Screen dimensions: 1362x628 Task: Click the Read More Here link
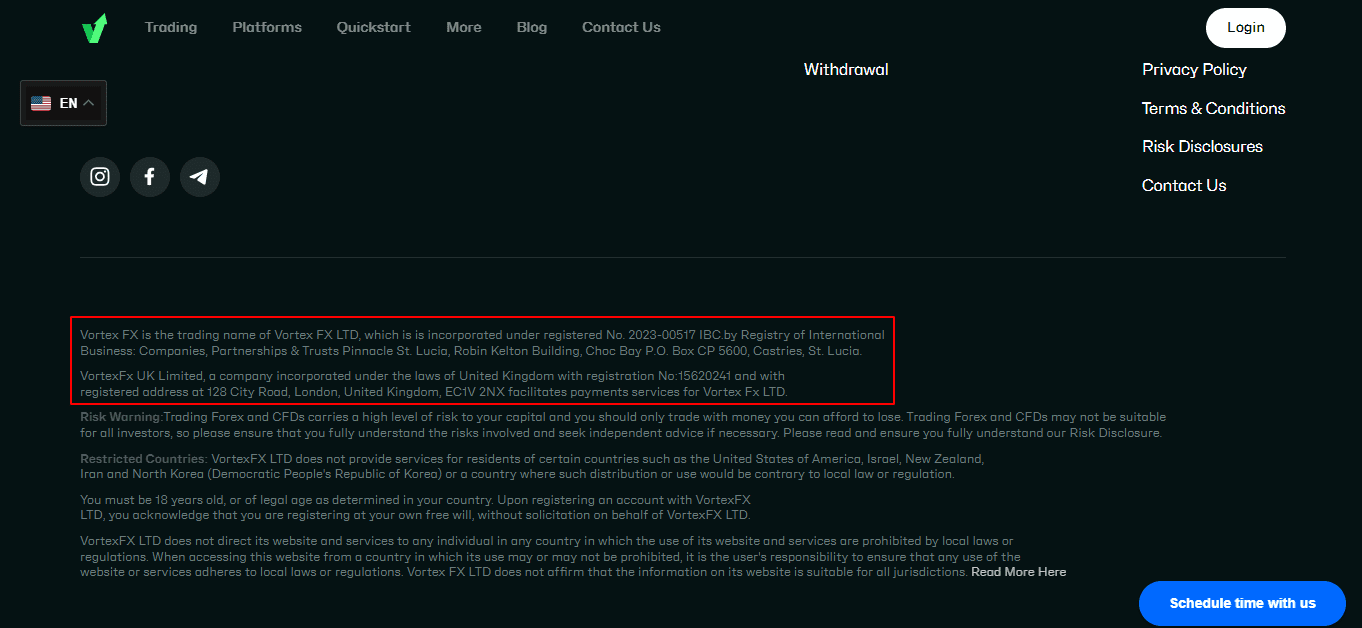(1018, 571)
